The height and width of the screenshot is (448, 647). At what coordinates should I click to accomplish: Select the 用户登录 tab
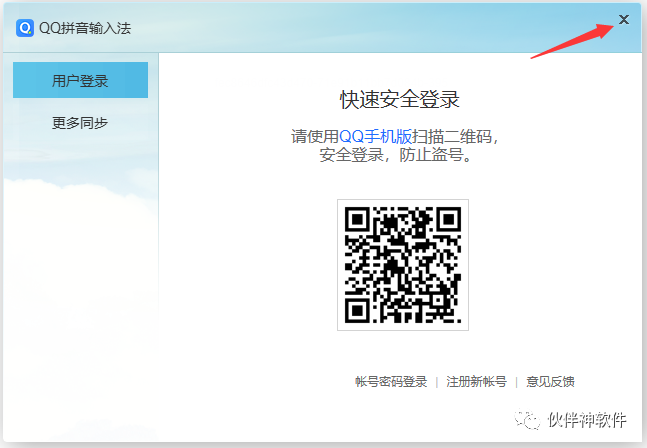(x=80, y=80)
